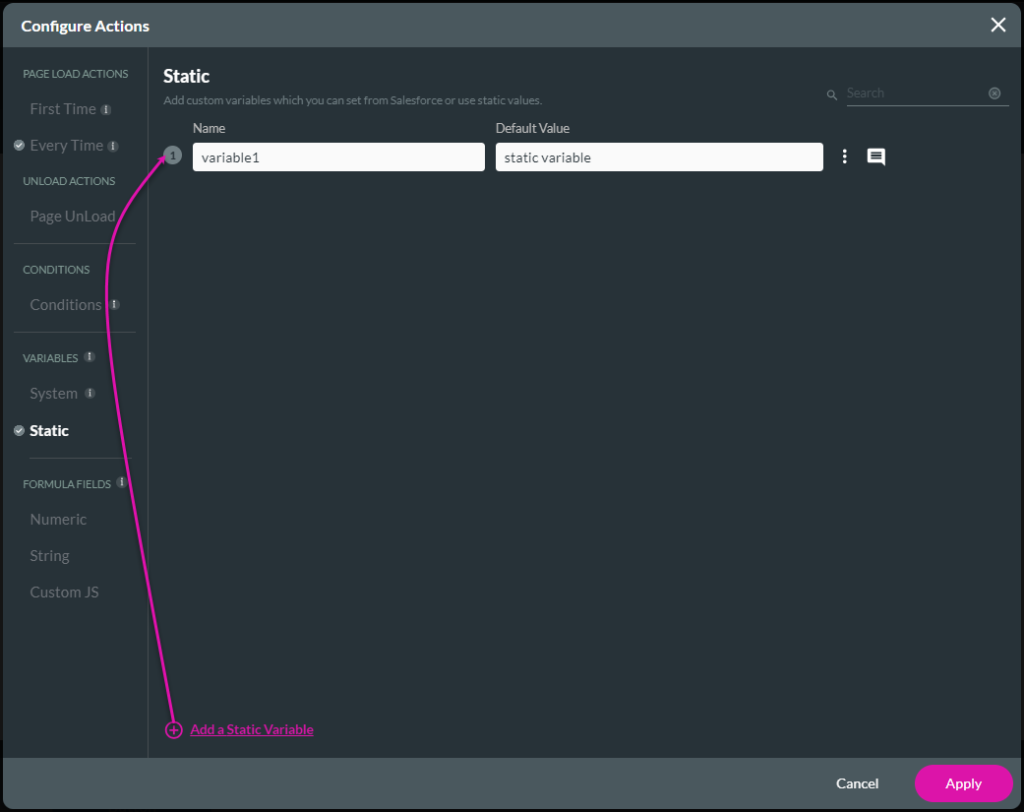Click the info icon next to System
Screen dimensions: 1024x812
[90, 394]
